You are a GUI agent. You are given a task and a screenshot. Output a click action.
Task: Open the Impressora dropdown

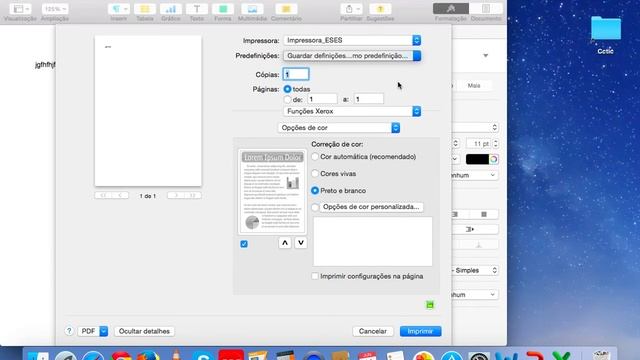352,40
